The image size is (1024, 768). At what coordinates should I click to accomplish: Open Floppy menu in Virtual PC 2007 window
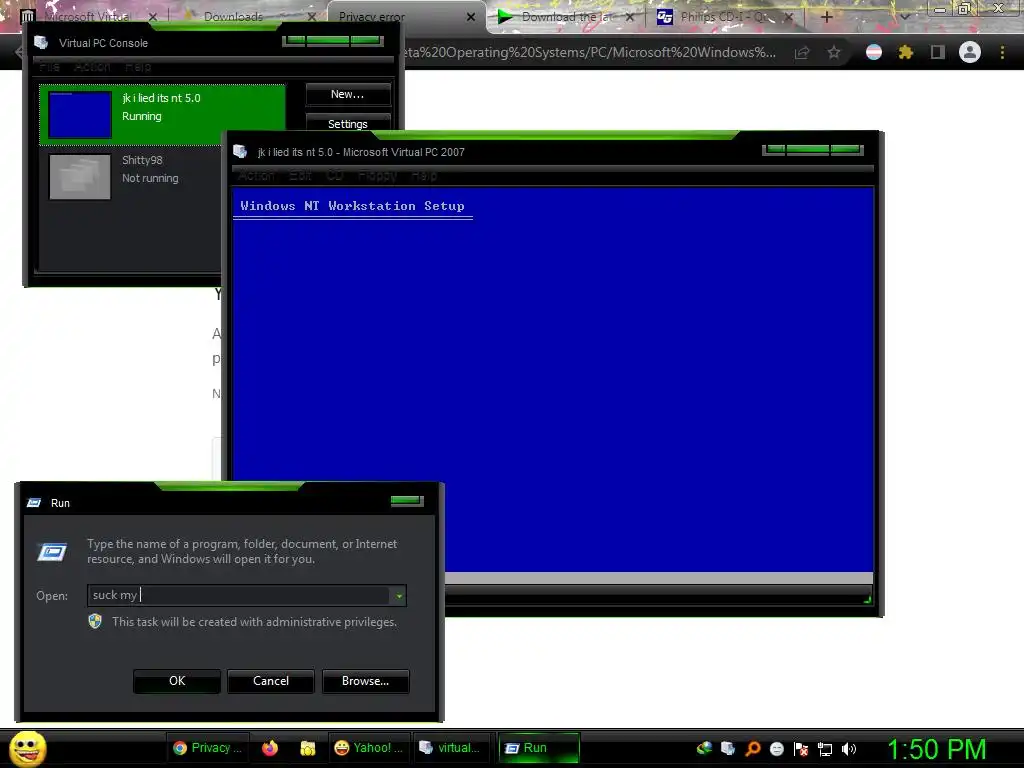(377, 176)
